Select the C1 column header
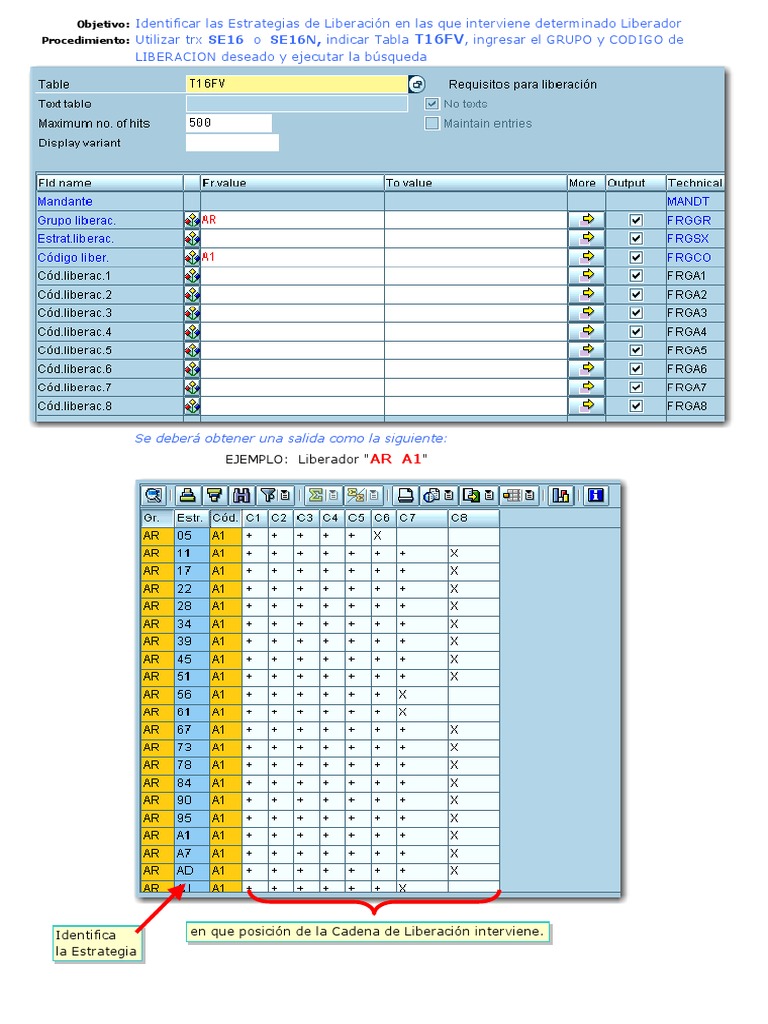Image resolution: width=768 pixels, height=1024 pixels. click(255, 518)
